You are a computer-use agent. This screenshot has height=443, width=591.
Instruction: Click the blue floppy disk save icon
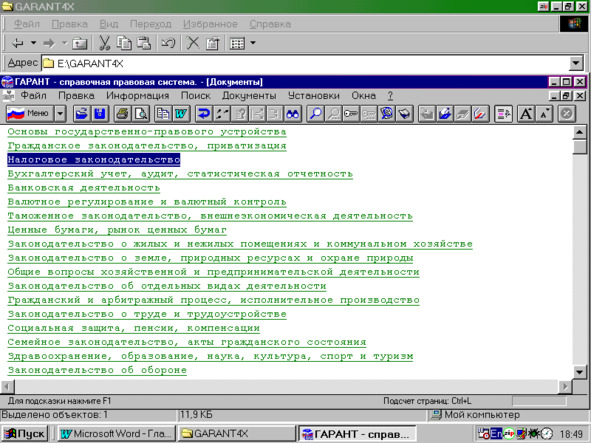[x=100, y=113]
